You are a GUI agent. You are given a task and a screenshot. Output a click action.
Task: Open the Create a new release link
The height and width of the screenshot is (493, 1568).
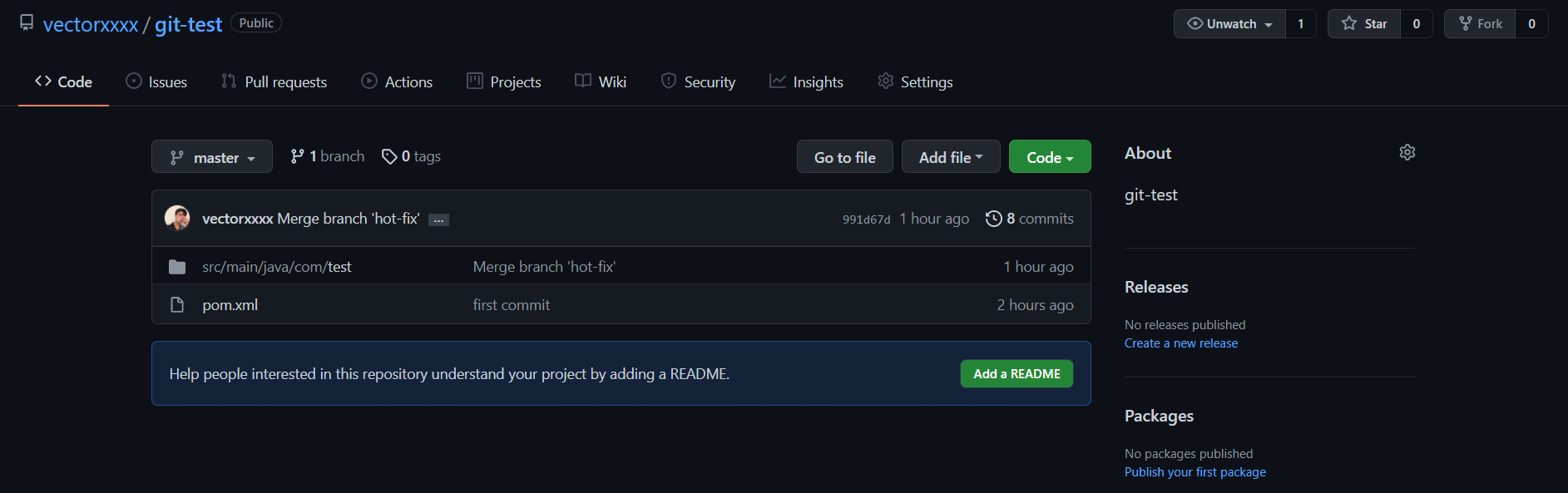click(x=1180, y=343)
